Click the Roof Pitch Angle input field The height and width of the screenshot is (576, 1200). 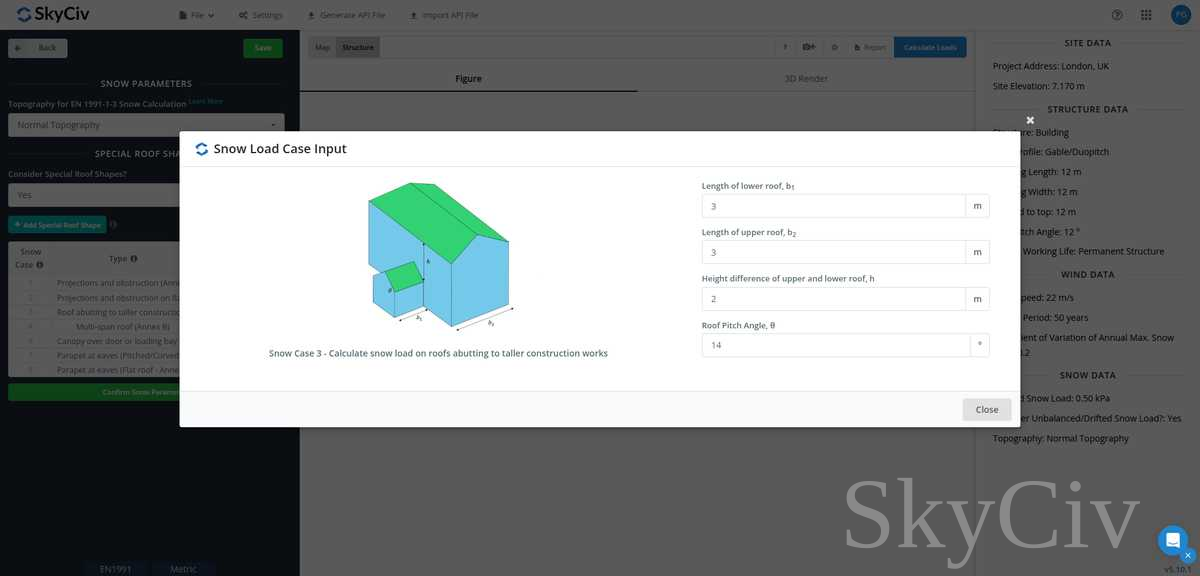833,345
